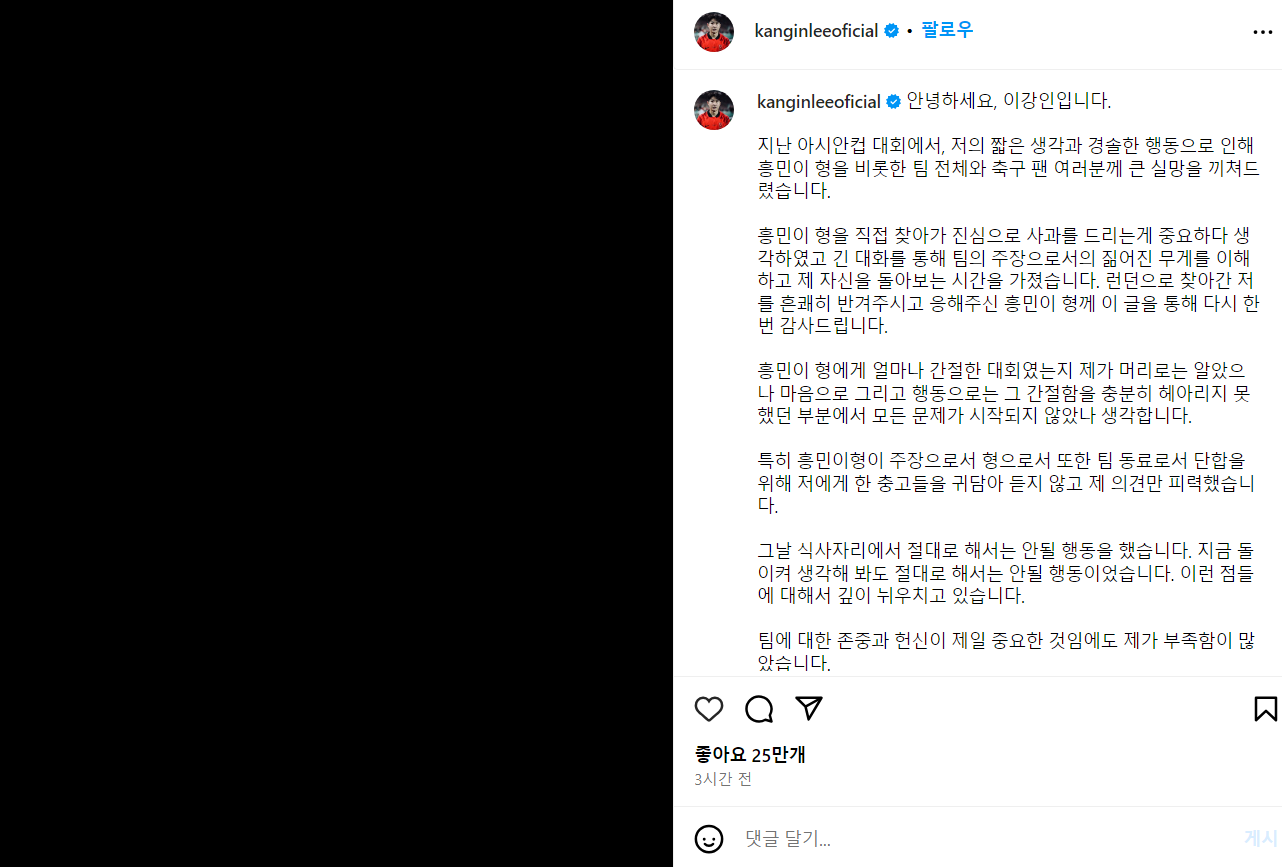Image resolution: width=1282 pixels, height=867 pixels.
Task: View who liked via 좋아요 25만개
Action: (x=750, y=755)
